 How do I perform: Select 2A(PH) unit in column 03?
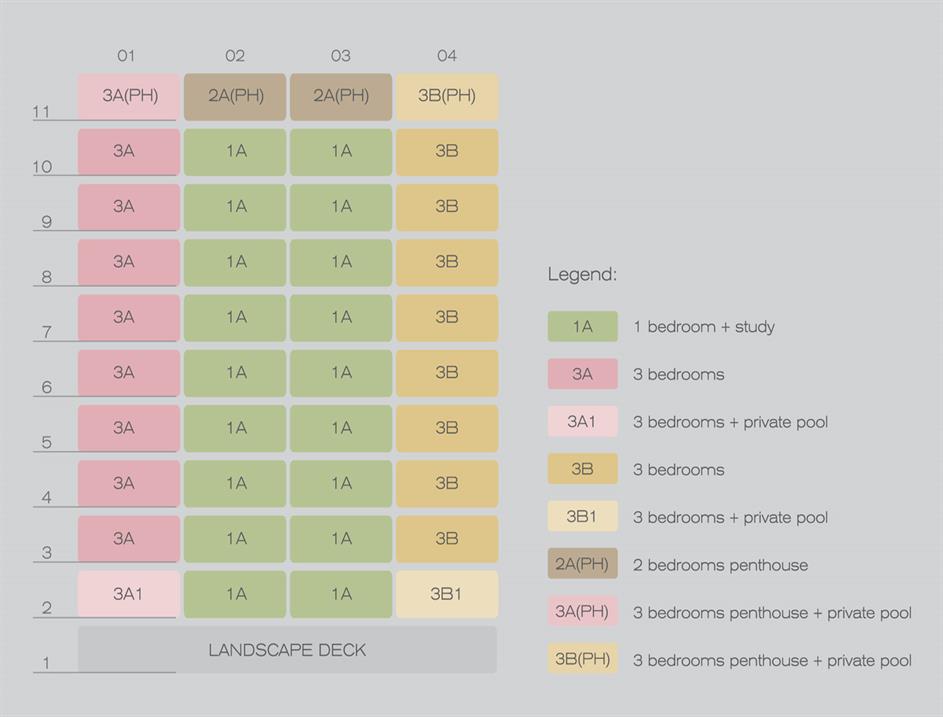[341, 97]
